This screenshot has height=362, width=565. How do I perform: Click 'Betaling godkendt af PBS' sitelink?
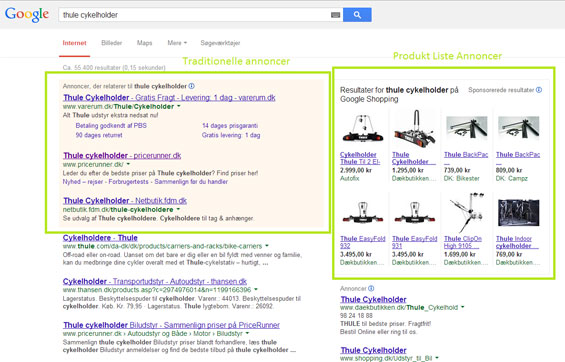pos(111,126)
